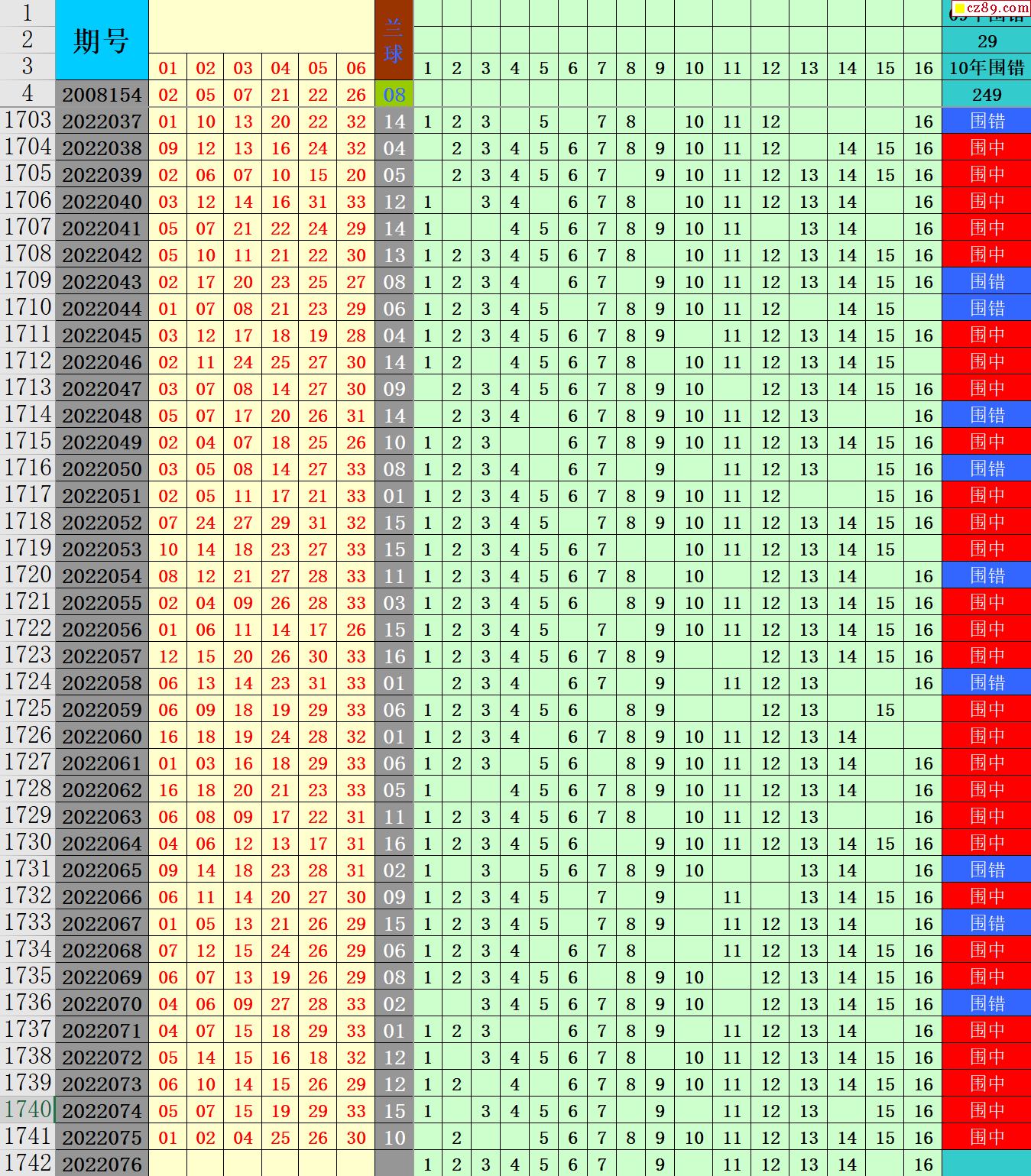Select the gray blue-ball cell 11 for 2022063

pos(394,816)
